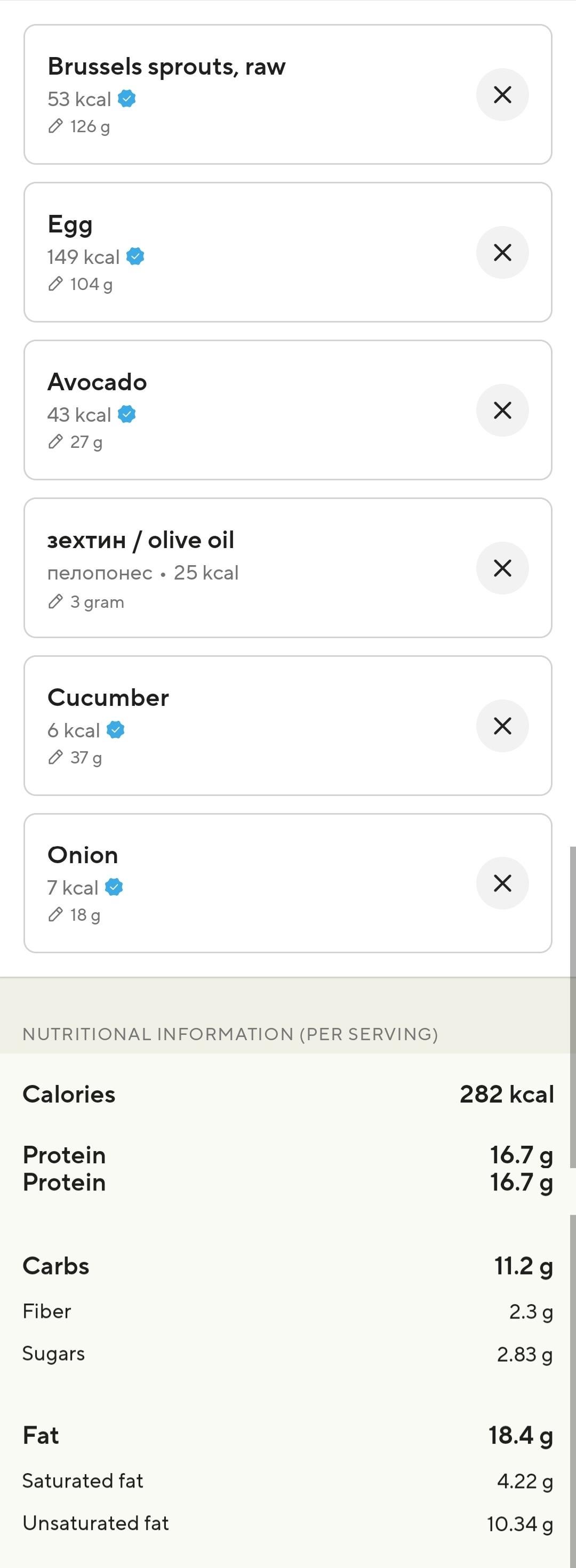Edit Avocado amount pencil icon
This screenshot has height=1568, width=576.
click(x=55, y=441)
